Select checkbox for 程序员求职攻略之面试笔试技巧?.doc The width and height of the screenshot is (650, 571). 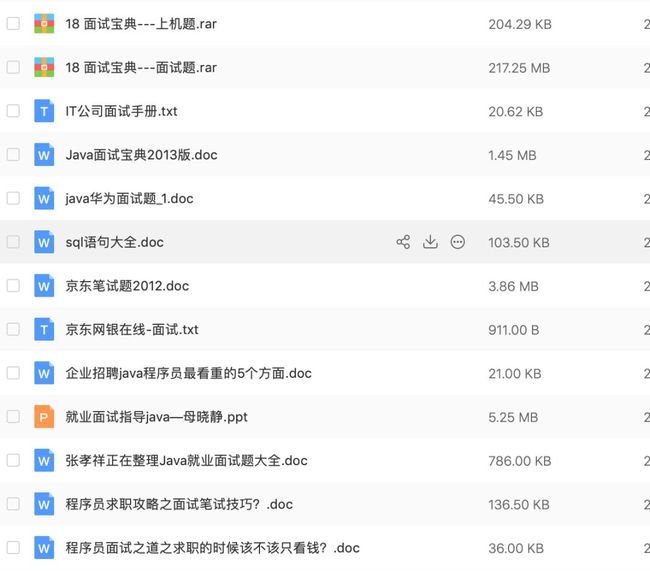pos(13,504)
